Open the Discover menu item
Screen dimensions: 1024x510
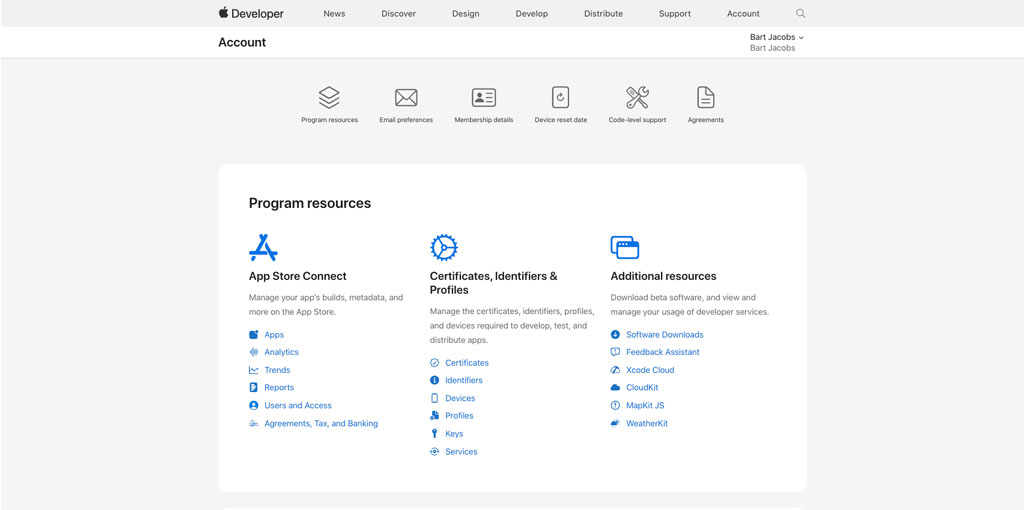pyautogui.click(x=398, y=14)
